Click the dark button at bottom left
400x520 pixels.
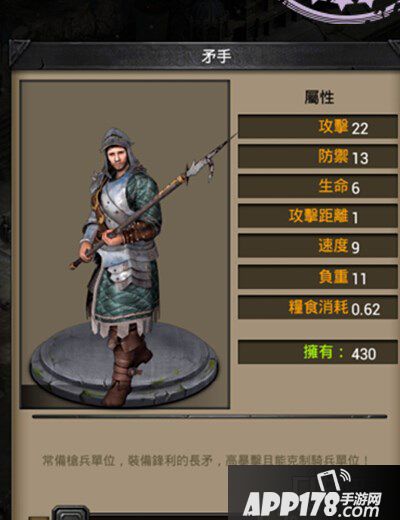[x=71, y=513]
